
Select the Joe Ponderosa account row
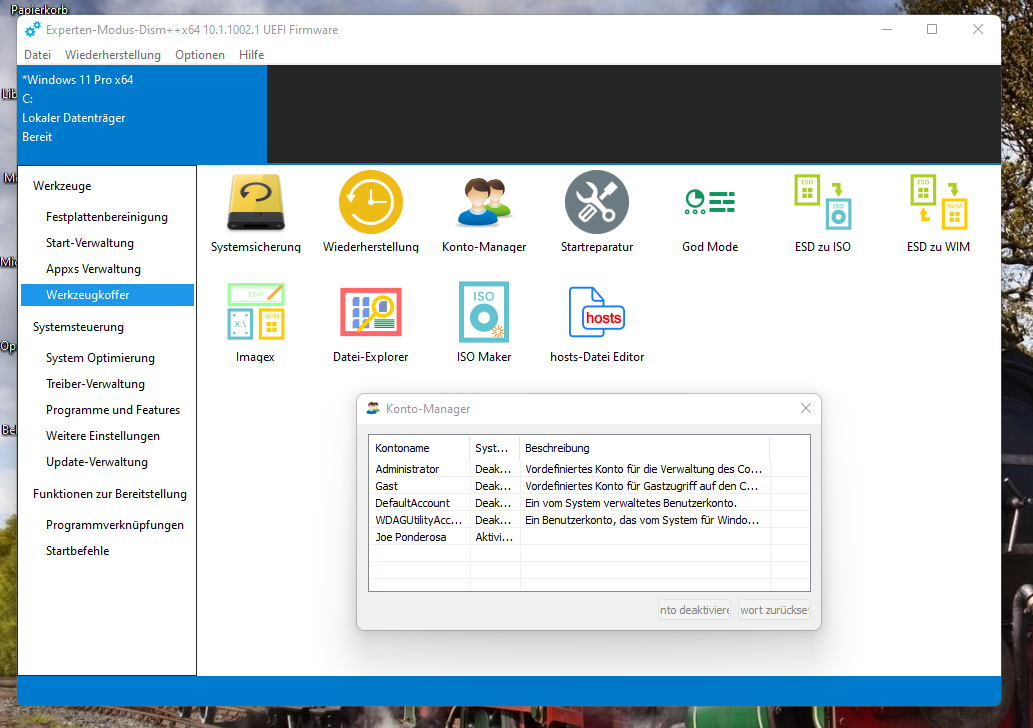click(x=589, y=538)
